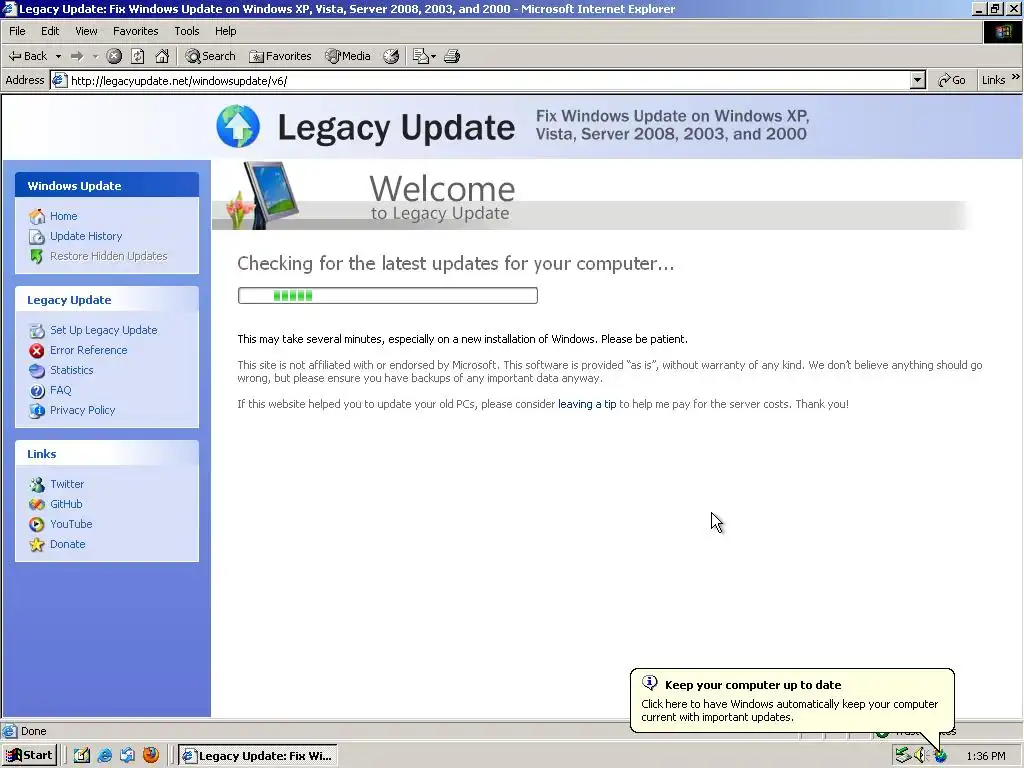1024x768 pixels.
Task: Open the FAQ link
Action: (61, 391)
